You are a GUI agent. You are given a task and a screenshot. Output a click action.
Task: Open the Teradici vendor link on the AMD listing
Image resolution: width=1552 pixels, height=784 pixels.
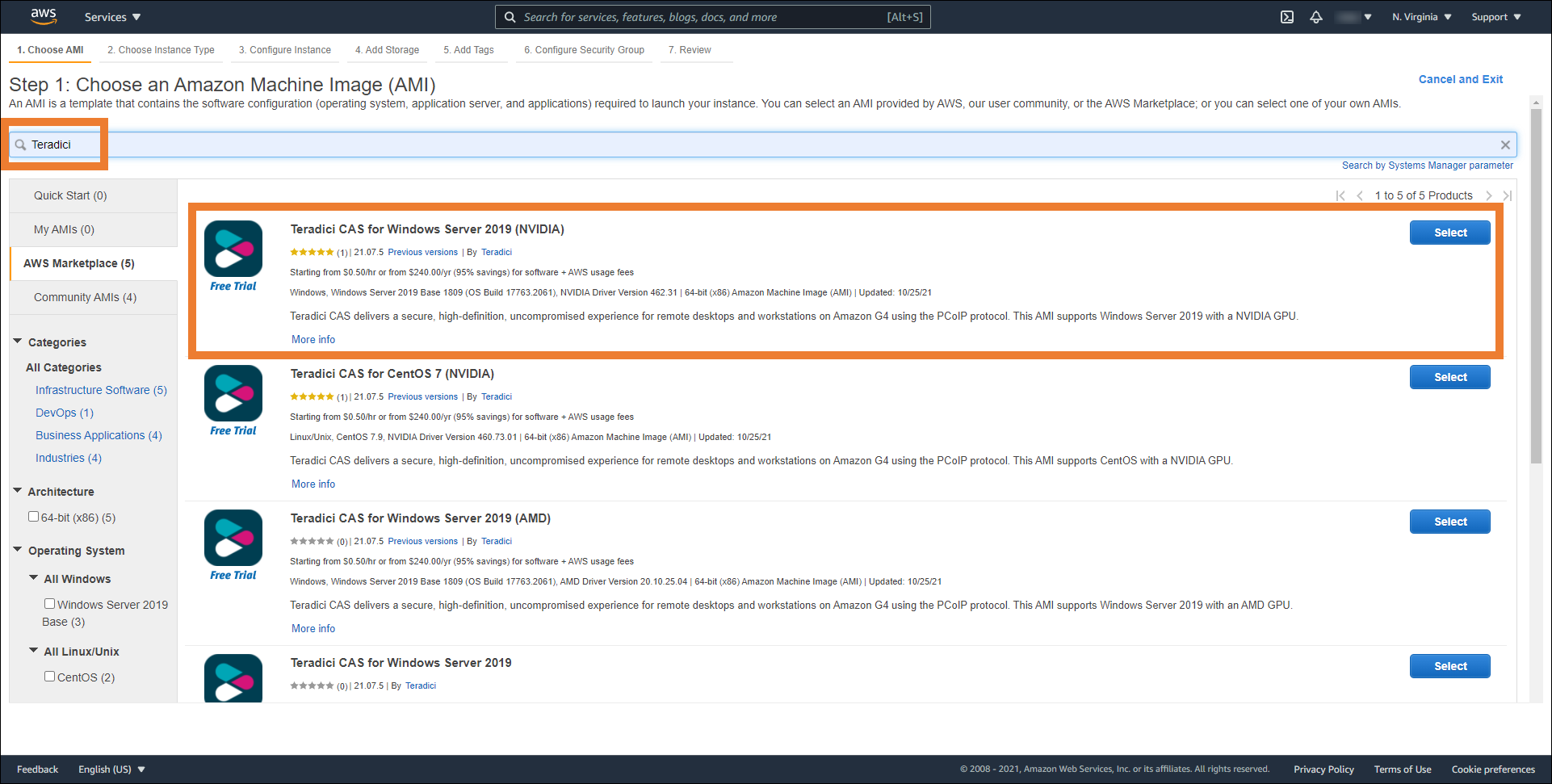[x=497, y=541]
